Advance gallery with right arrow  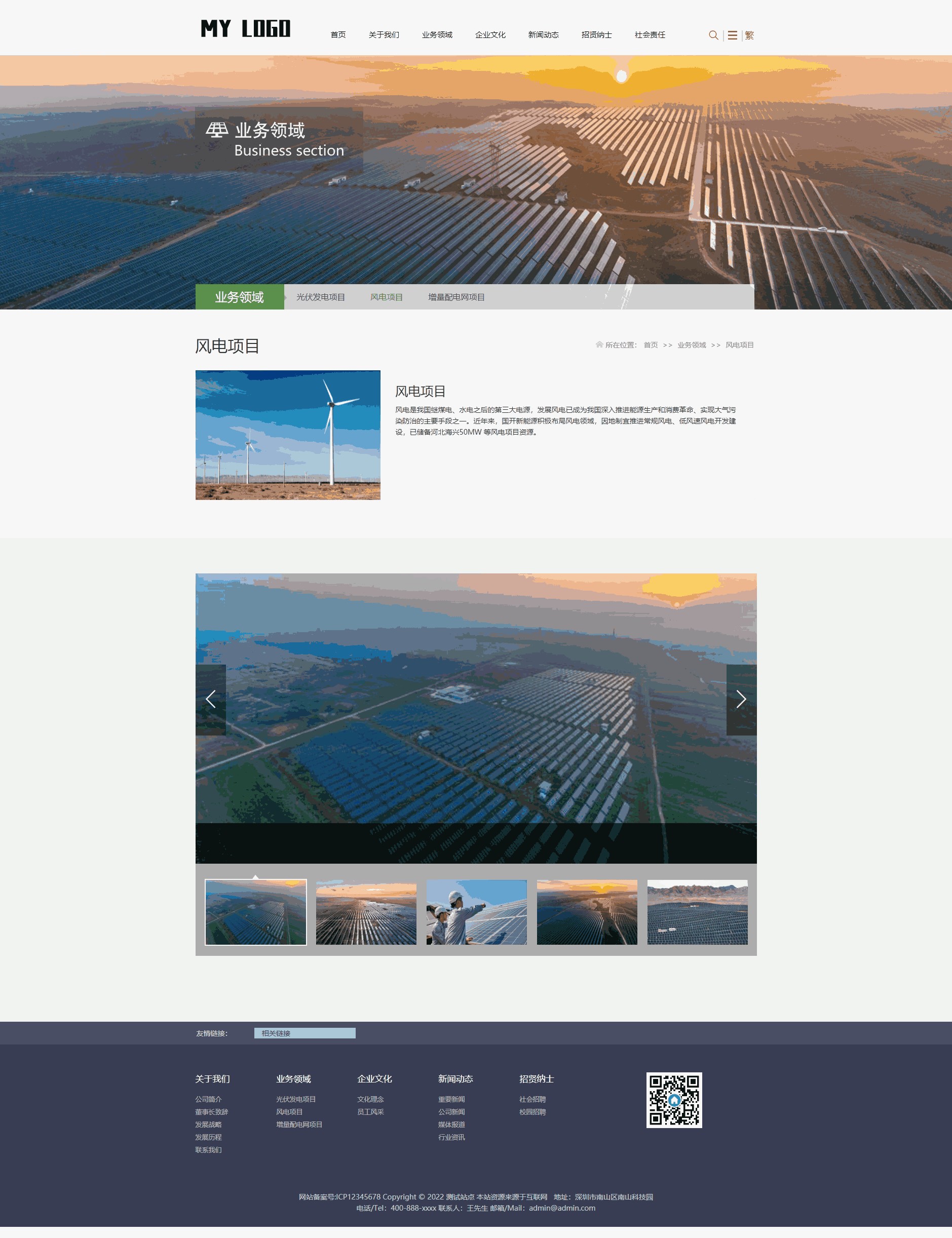[x=741, y=699]
